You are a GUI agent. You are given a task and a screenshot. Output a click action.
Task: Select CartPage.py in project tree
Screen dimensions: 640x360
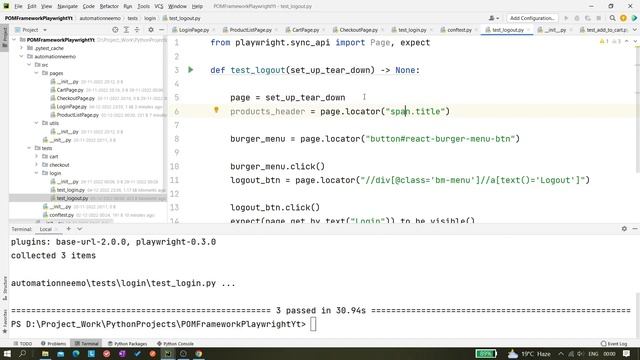(x=70, y=90)
